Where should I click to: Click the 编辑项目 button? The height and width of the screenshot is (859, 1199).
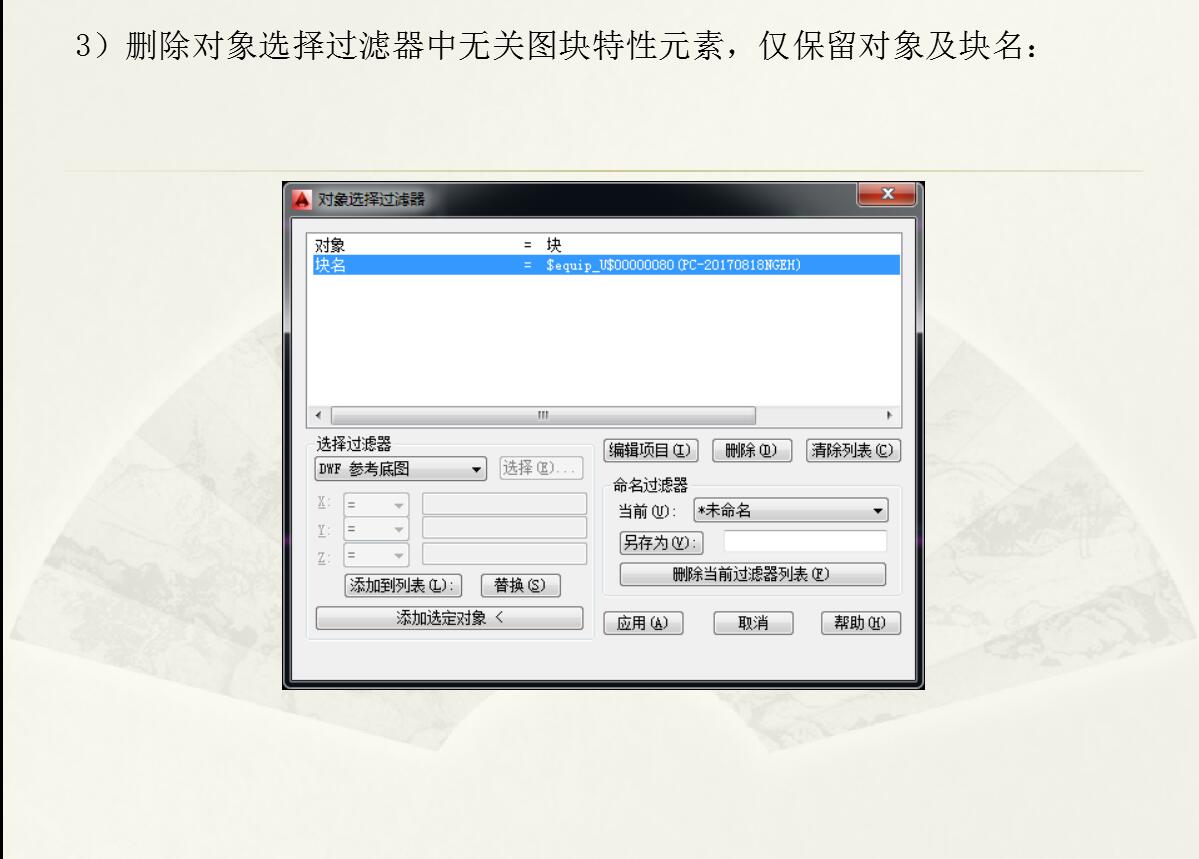coord(652,451)
